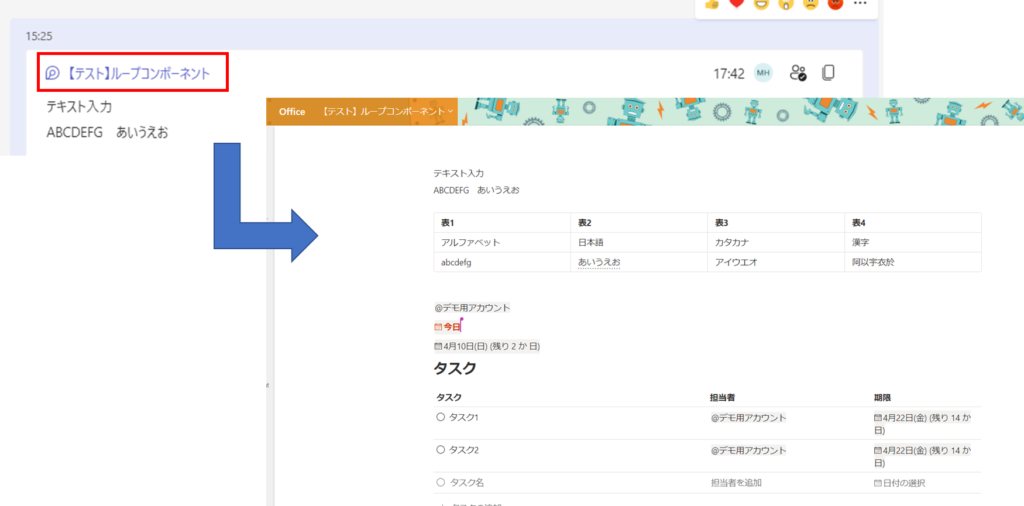The width and height of the screenshot is (1024, 506).
Task: Click the MH user avatar
Action: [x=763, y=73]
